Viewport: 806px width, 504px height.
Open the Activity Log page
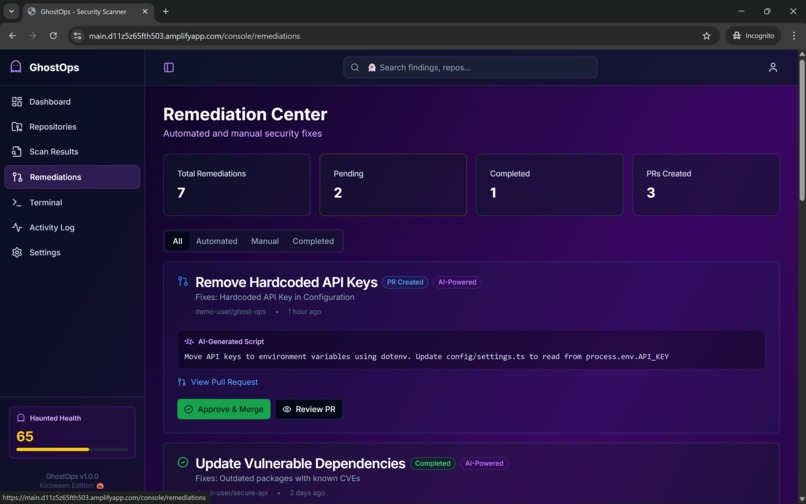pos(72,227)
